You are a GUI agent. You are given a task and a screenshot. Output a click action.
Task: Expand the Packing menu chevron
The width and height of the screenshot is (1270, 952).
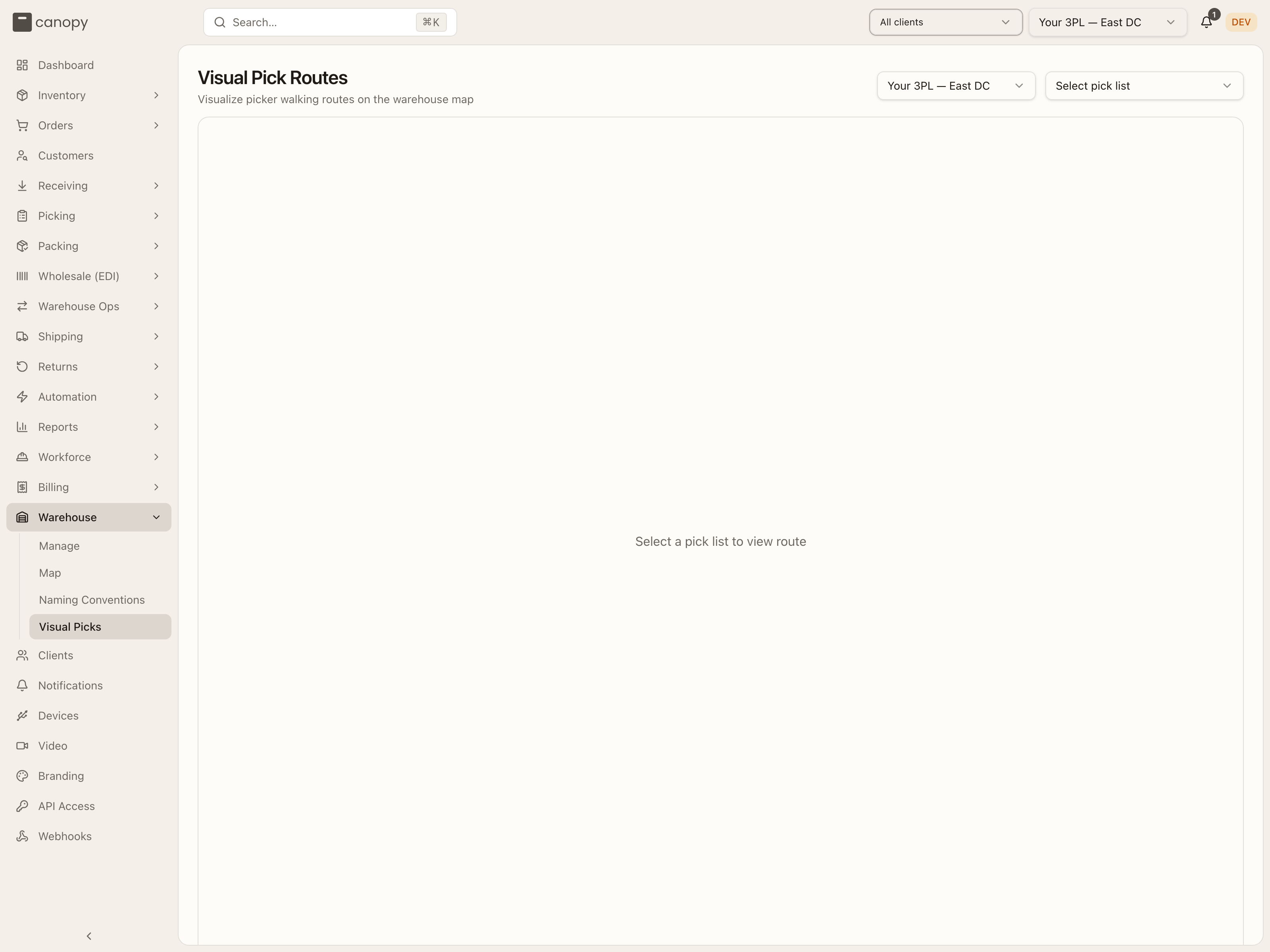click(156, 246)
